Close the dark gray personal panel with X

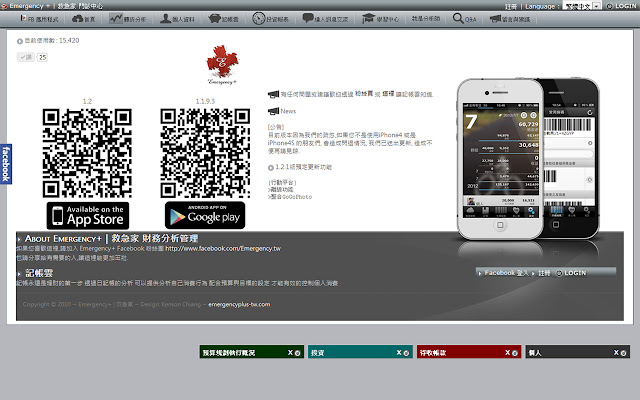click(616, 353)
